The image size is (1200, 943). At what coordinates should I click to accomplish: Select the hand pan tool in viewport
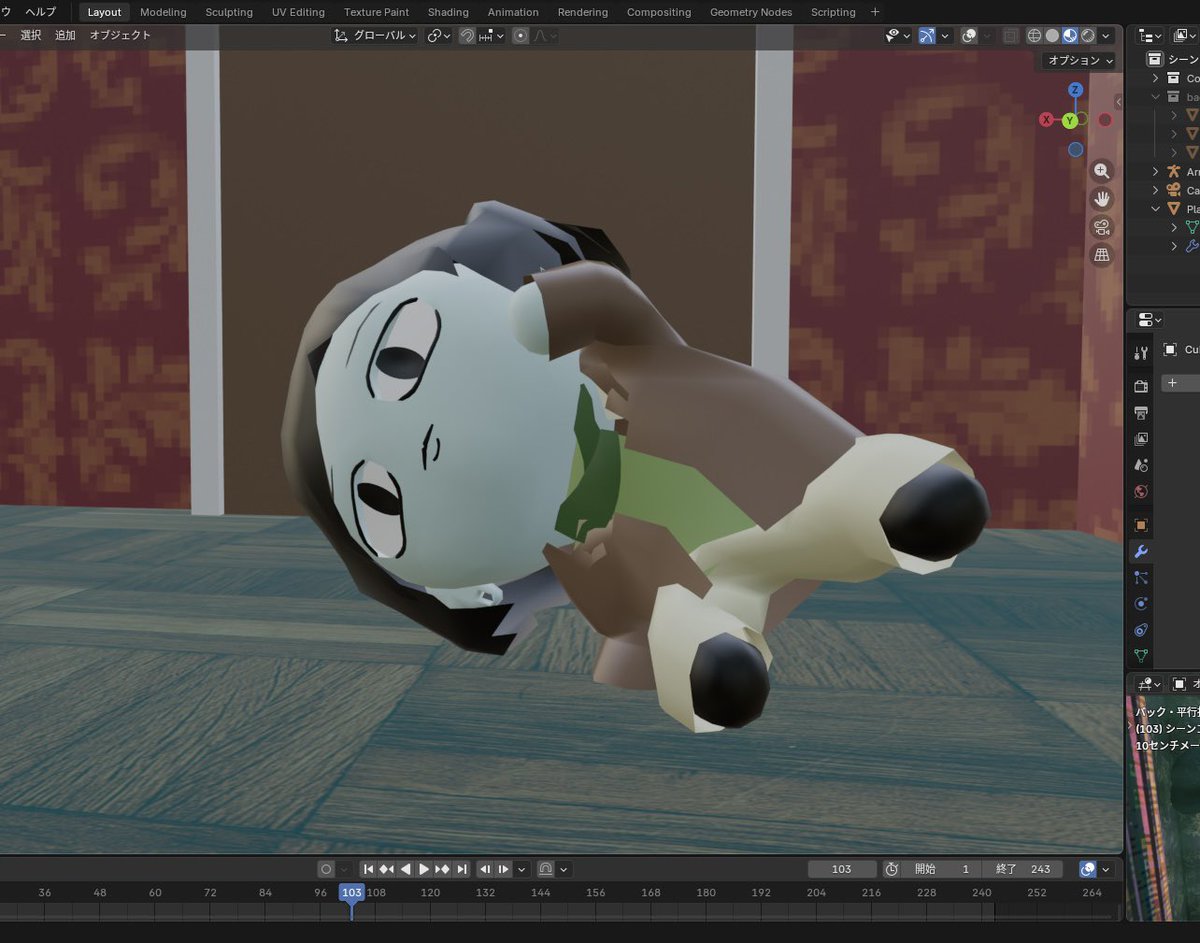[x=1101, y=199]
